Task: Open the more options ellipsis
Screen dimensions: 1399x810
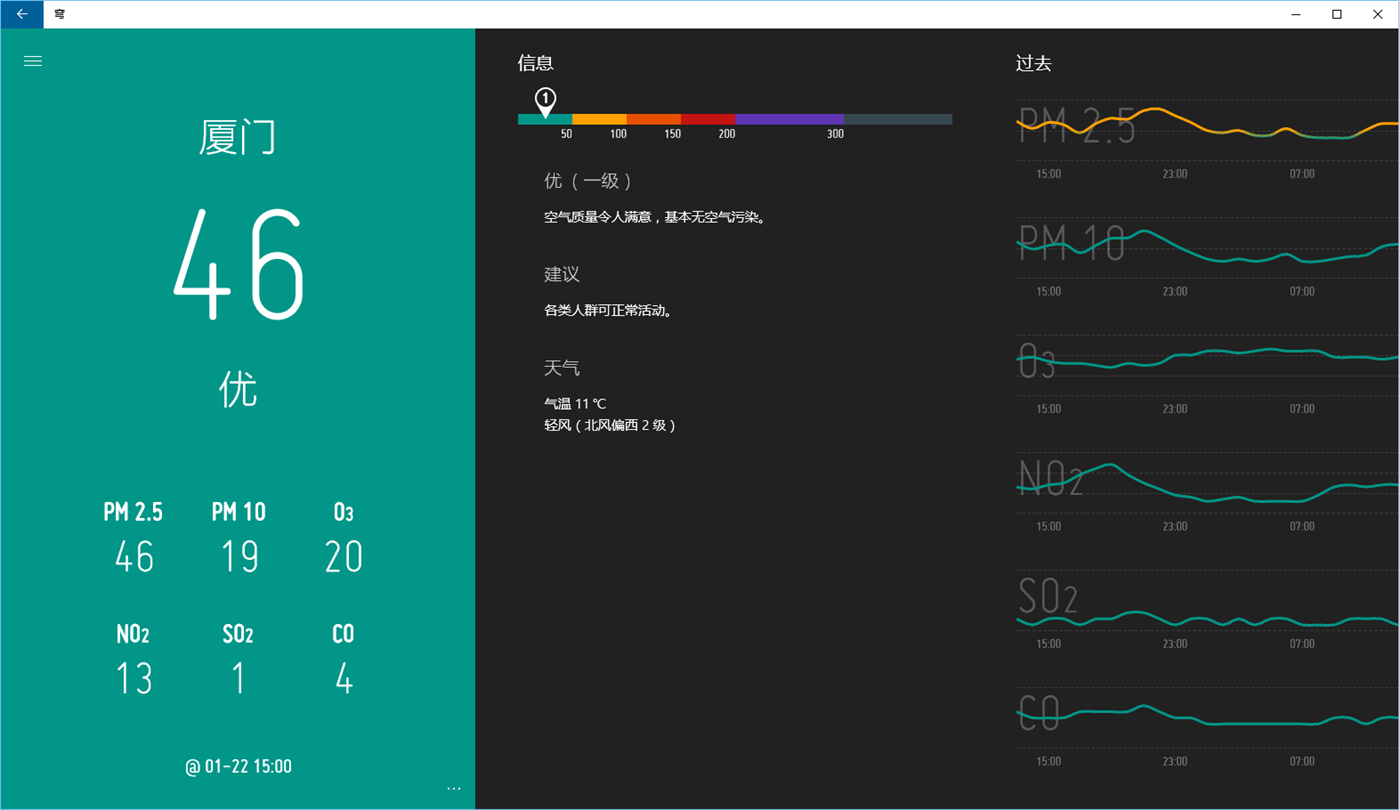Action: 454,788
